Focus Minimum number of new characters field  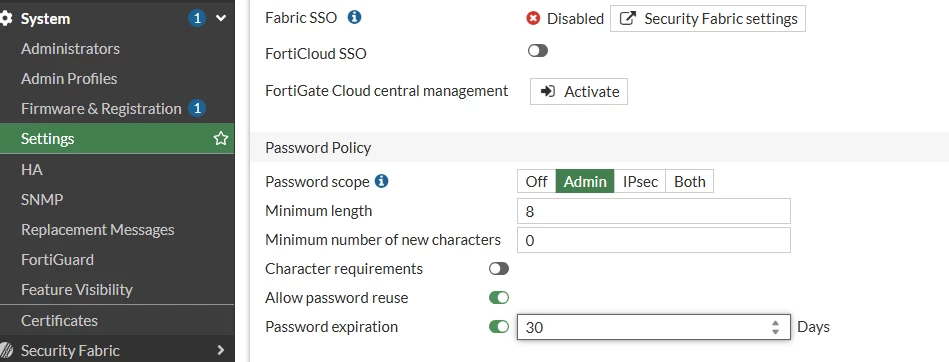coord(654,240)
